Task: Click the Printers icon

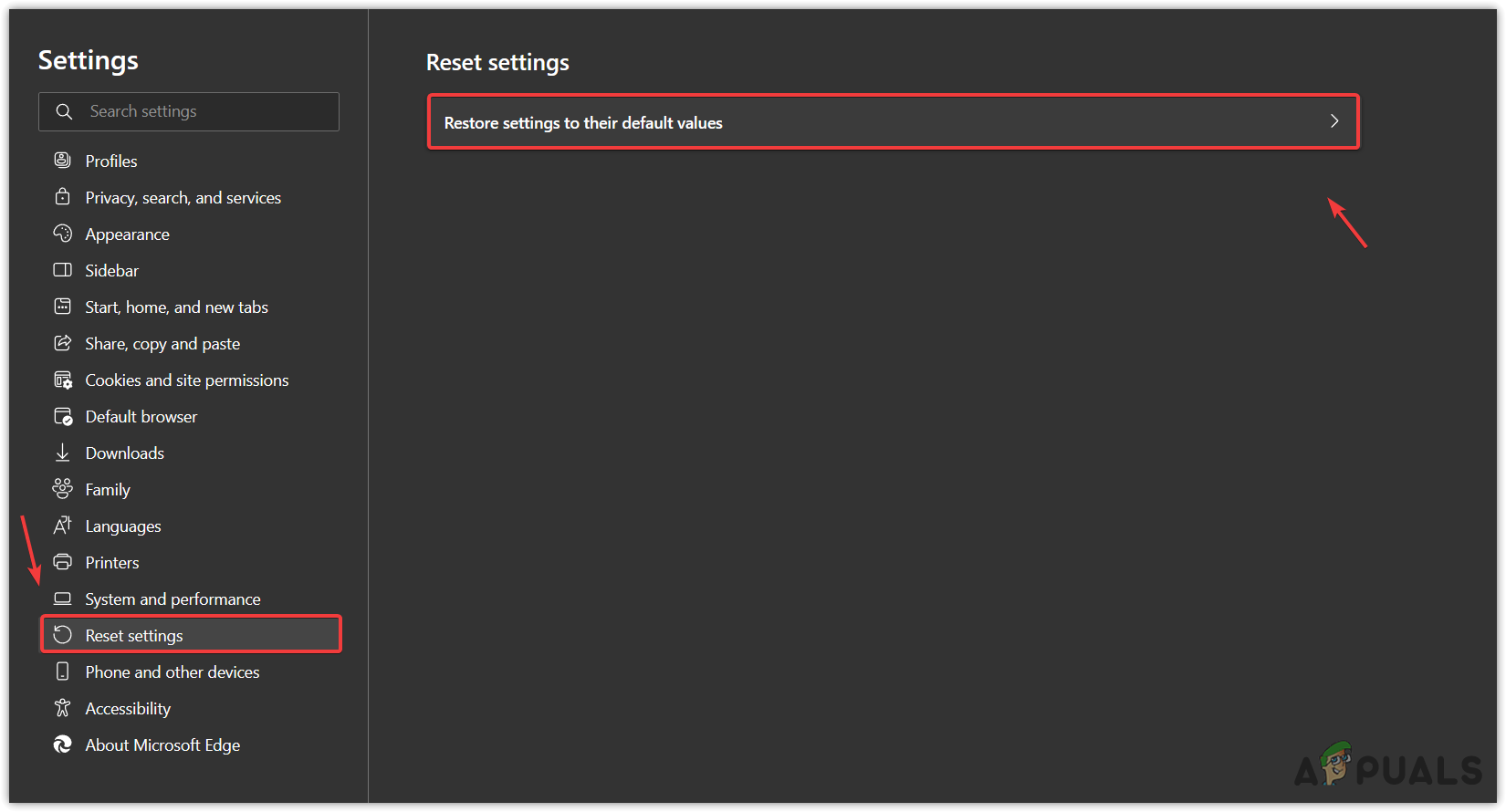Action: point(62,562)
